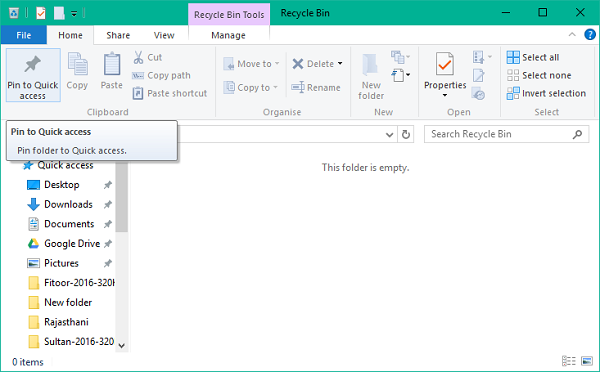Image resolution: width=600 pixels, height=372 pixels.
Task: Toggle the pin next to Pictures
Action: pyautogui.click(x=108, y=263)
